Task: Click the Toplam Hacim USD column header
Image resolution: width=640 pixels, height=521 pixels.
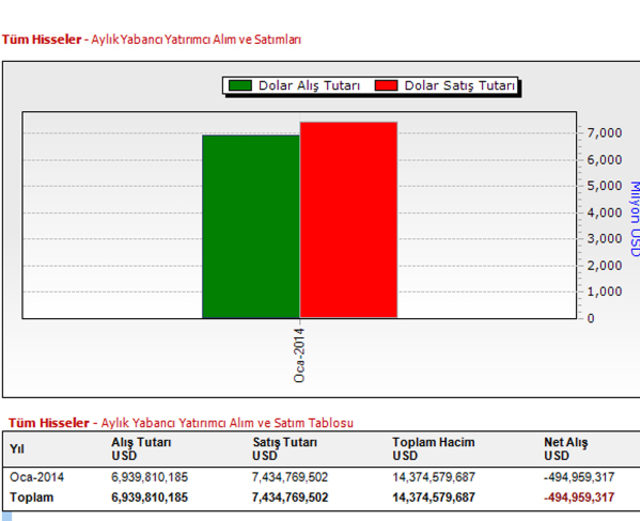Action: point(433,449)
